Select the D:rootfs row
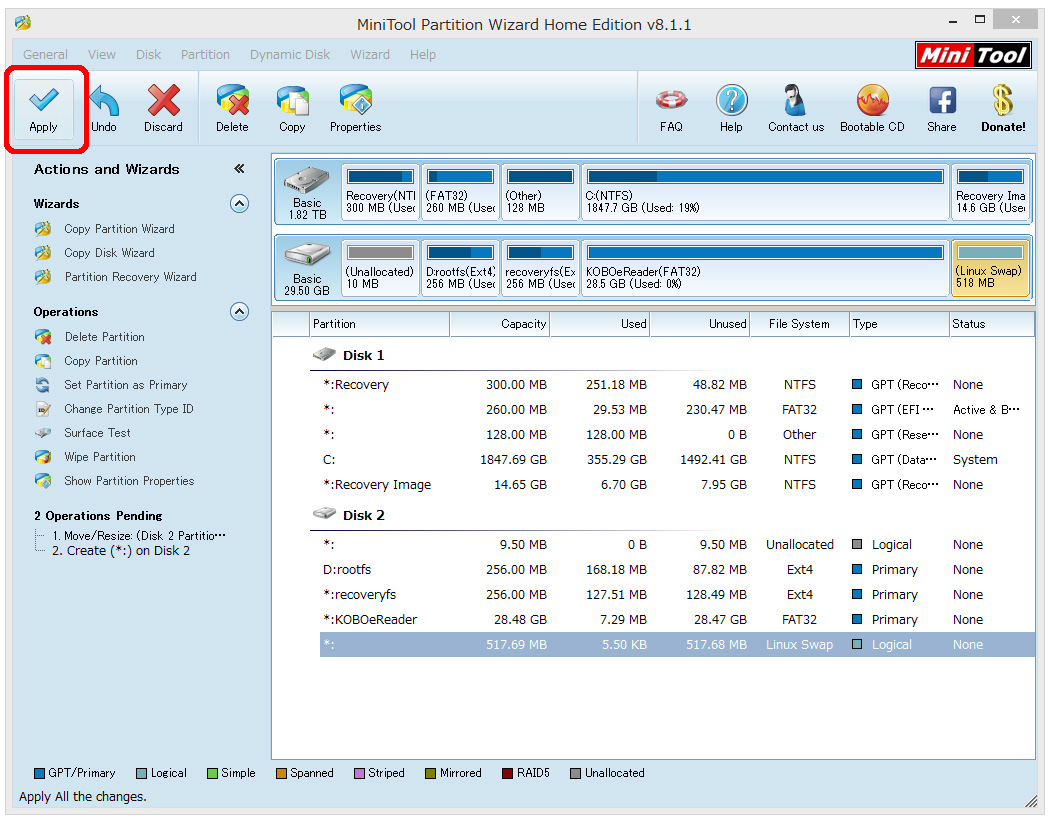This screenshot has width=1053, height=824. coord(677,569)
